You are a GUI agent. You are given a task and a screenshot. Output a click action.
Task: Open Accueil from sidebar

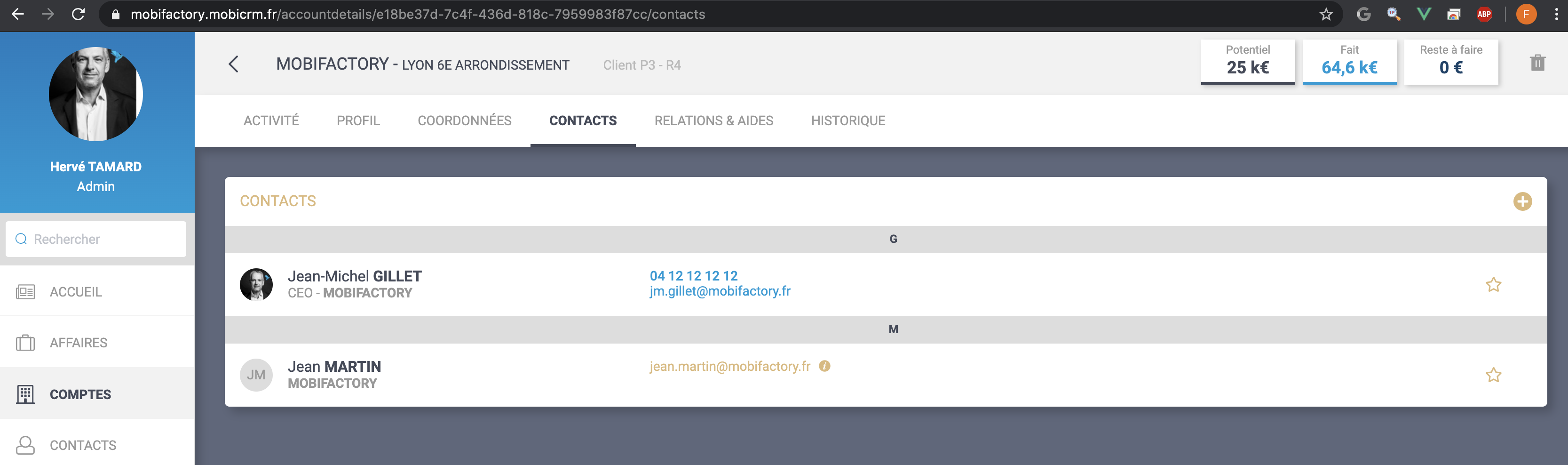click(75, 292)
